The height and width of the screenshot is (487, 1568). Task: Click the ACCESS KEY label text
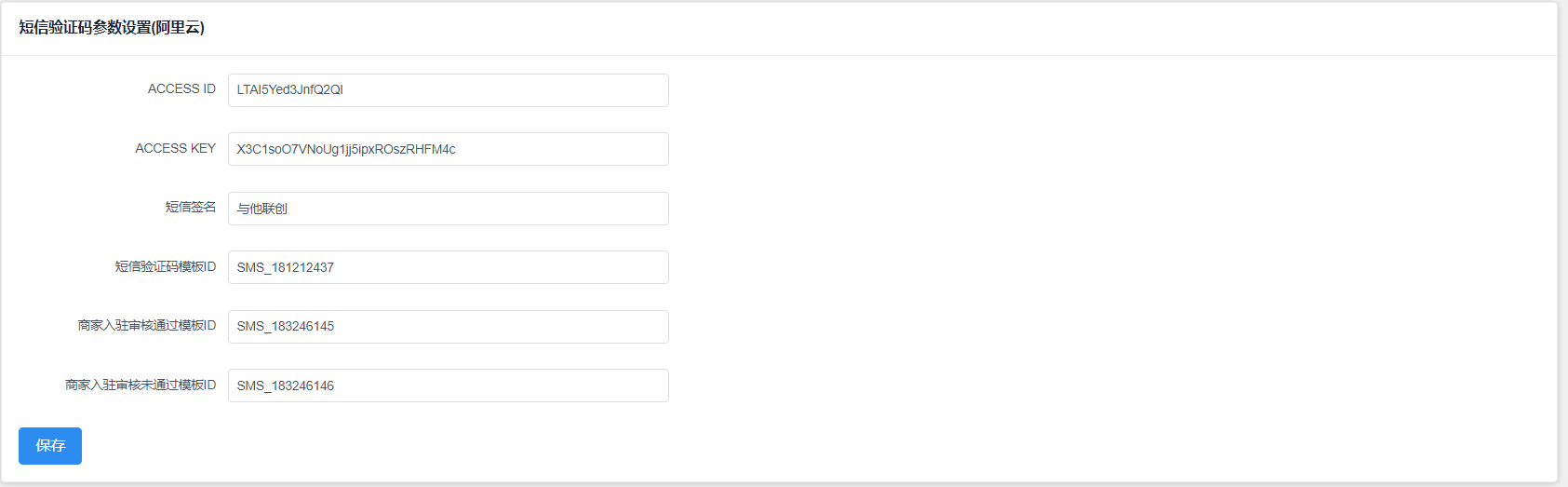click(x=175, y=149)
